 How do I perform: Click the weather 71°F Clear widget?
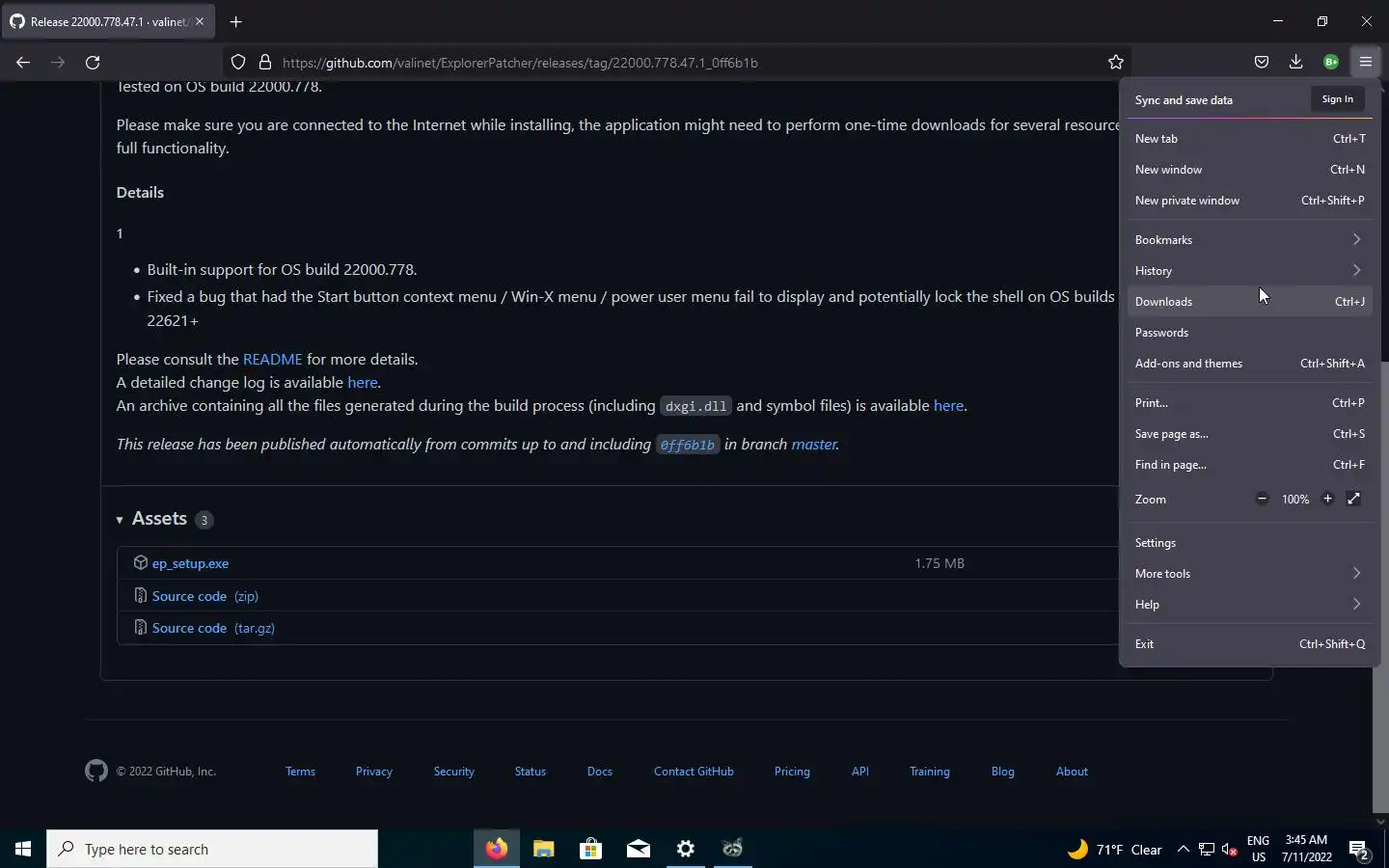coord(1115,850)
